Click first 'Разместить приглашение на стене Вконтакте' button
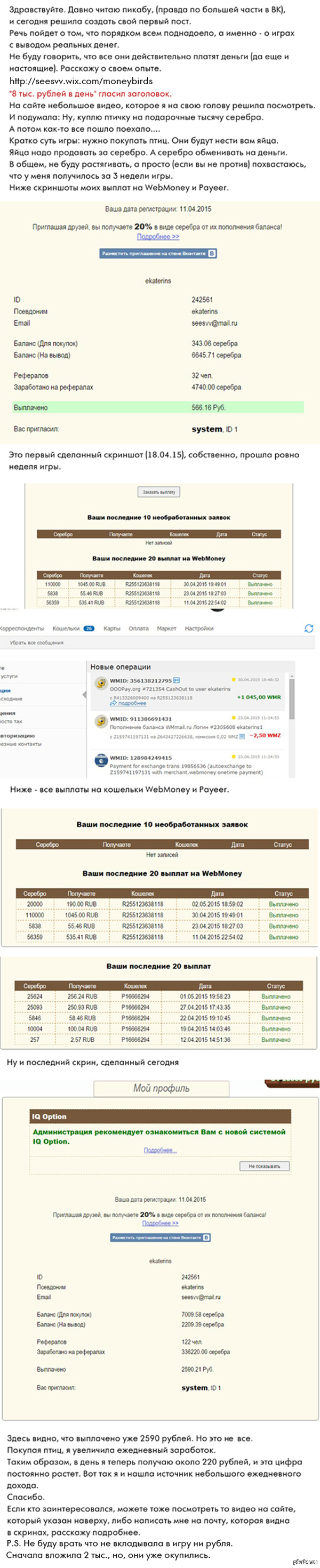 [x=157, y=253]
